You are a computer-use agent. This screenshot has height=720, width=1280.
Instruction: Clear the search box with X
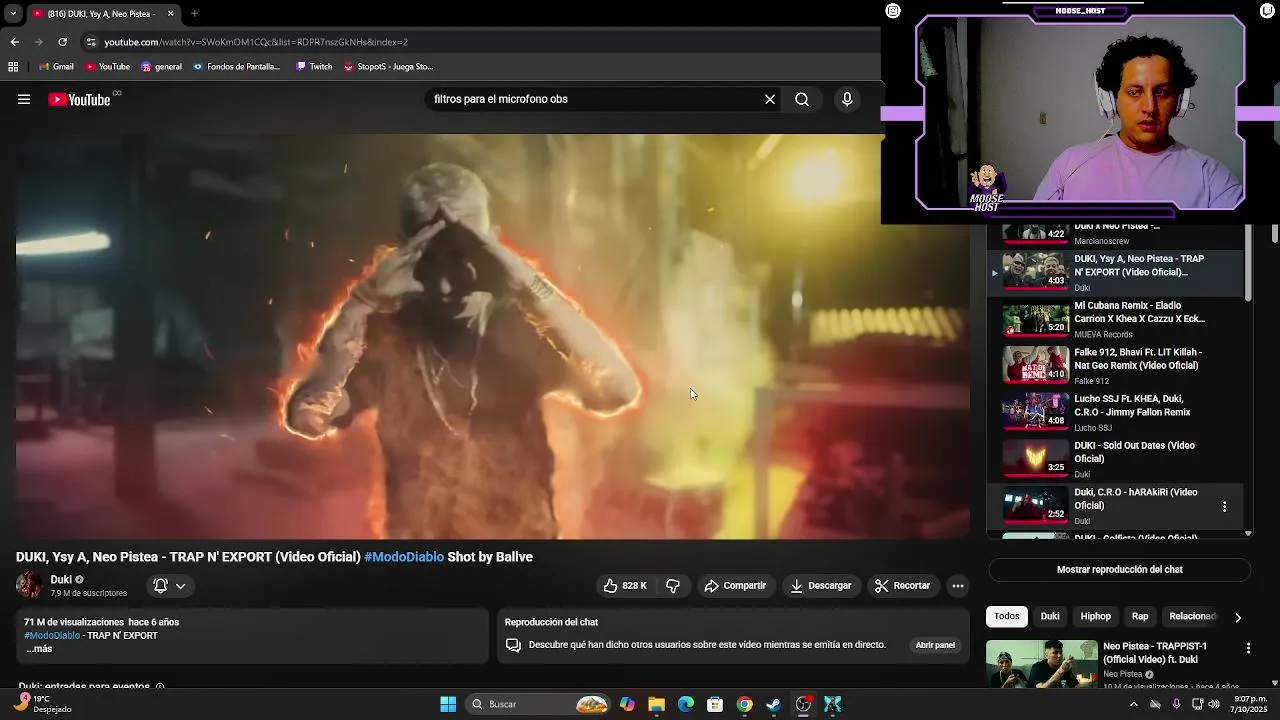pyautogui.click(x=770, y=99)
